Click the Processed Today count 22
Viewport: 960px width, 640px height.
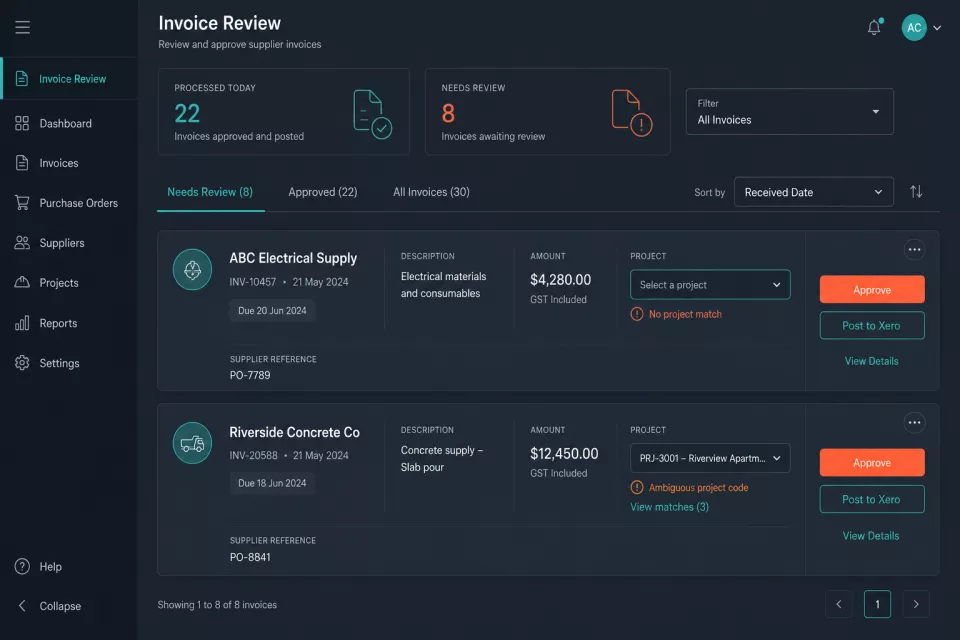coord(187,113)
